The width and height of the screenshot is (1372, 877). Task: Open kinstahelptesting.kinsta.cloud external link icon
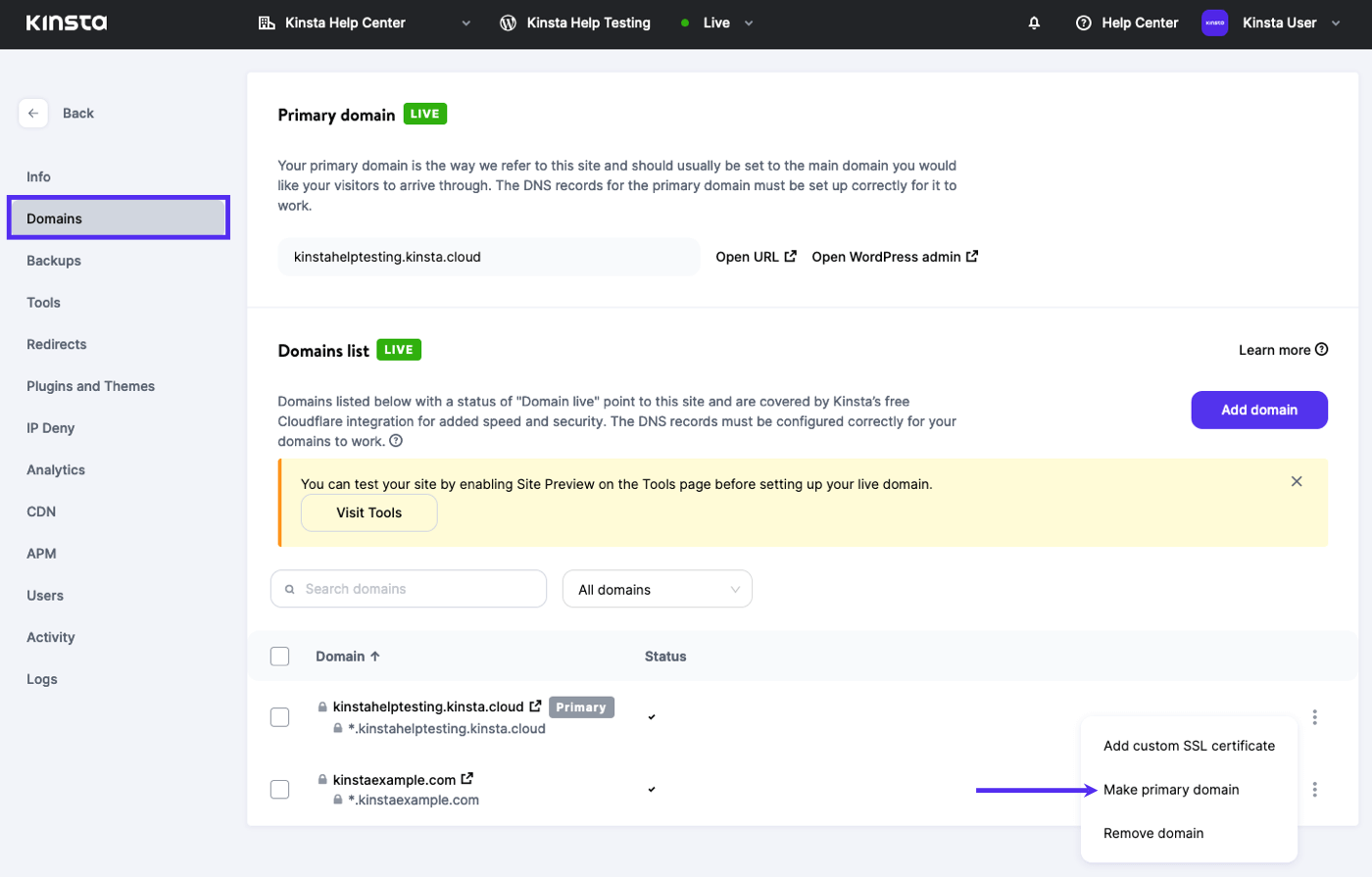[x=535, y=706]
